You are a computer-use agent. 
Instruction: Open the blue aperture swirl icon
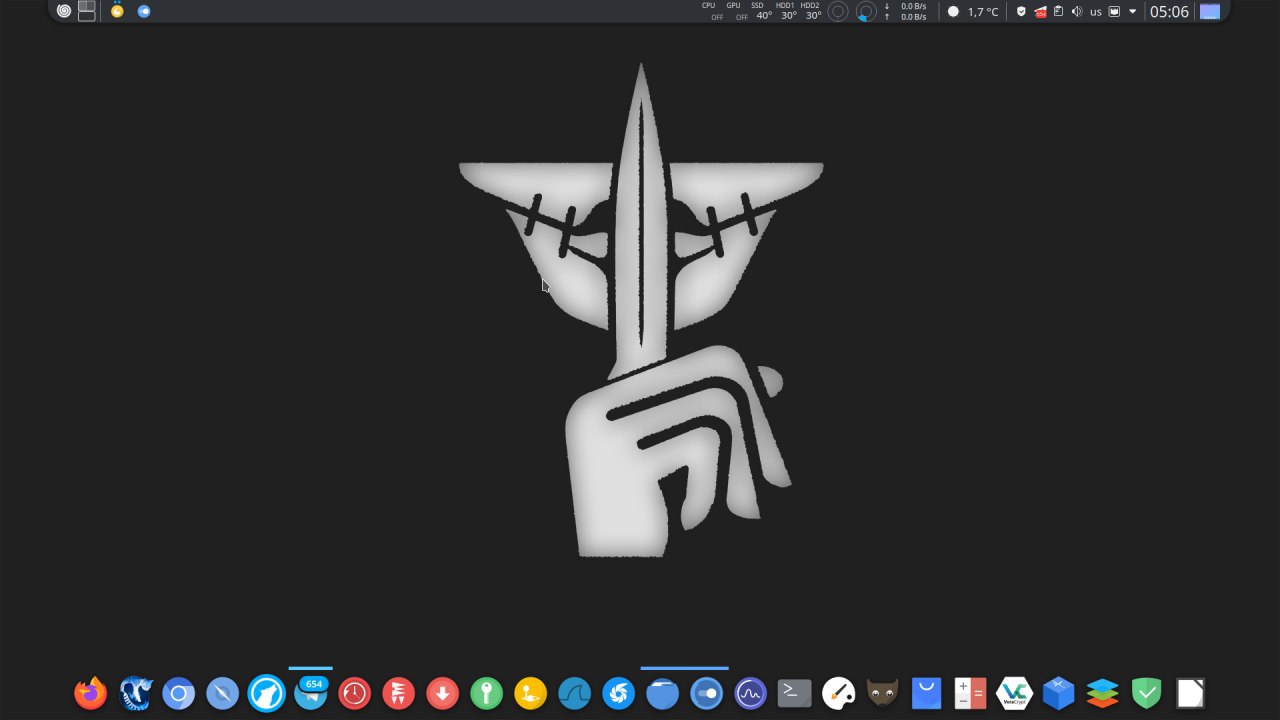click(x=619, y=693)
